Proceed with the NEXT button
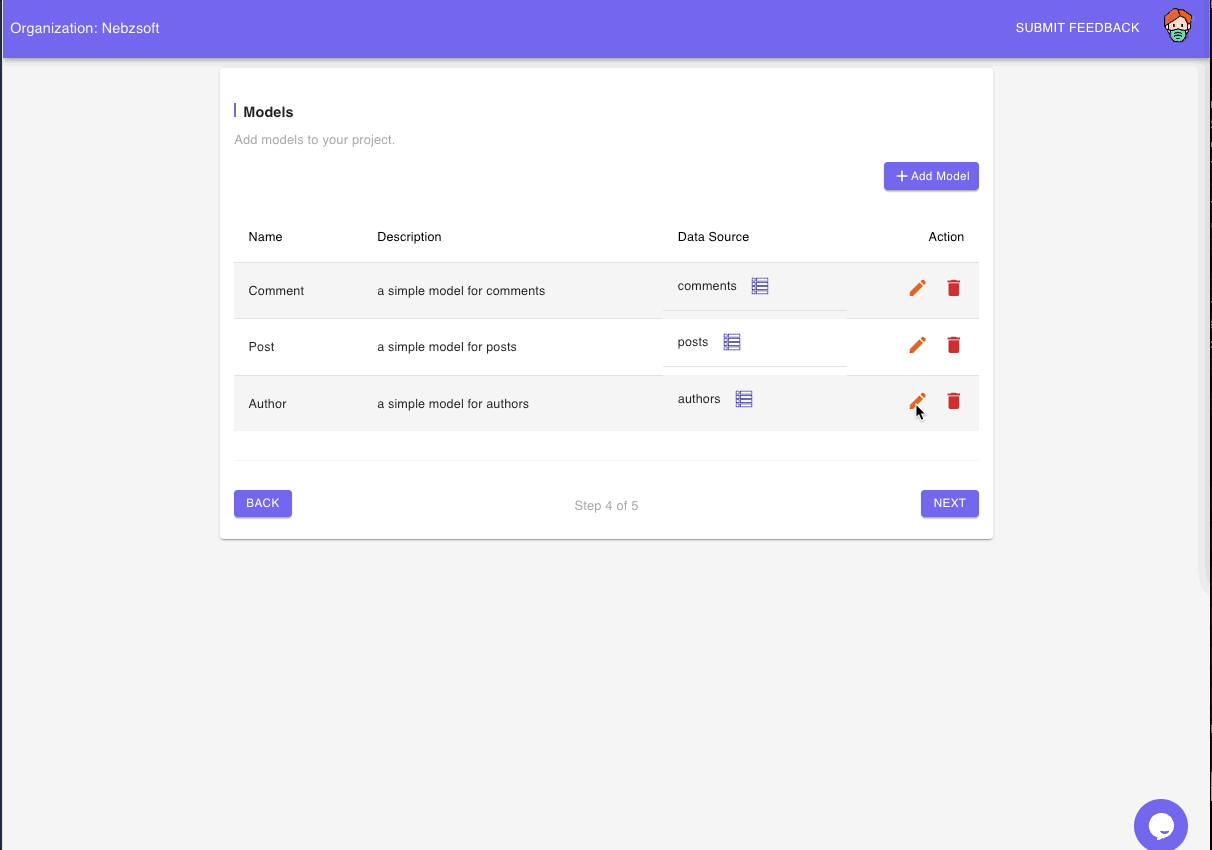 click(950, 503)
